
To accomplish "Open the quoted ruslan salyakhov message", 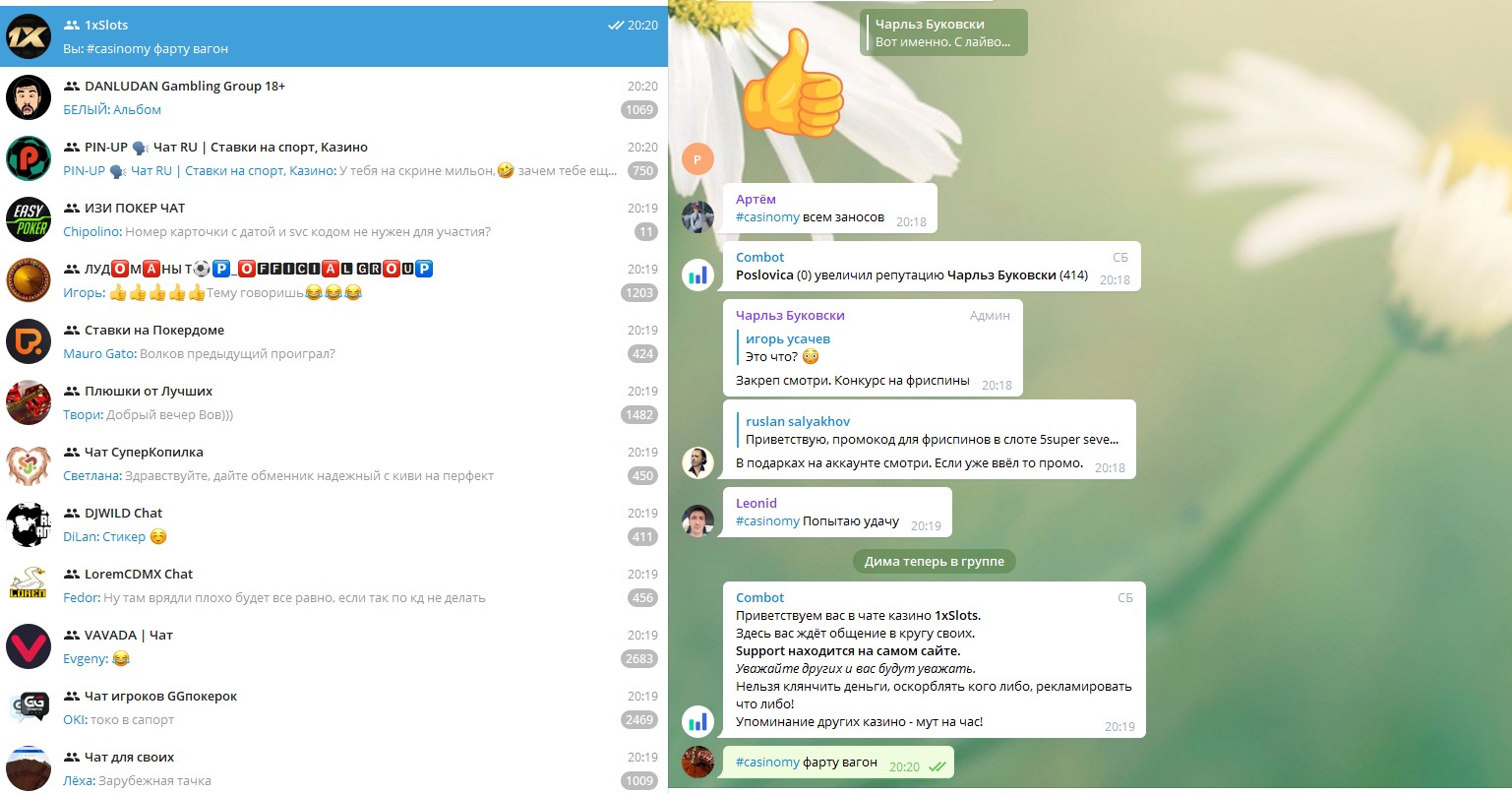I will click(x=933, y=430).
